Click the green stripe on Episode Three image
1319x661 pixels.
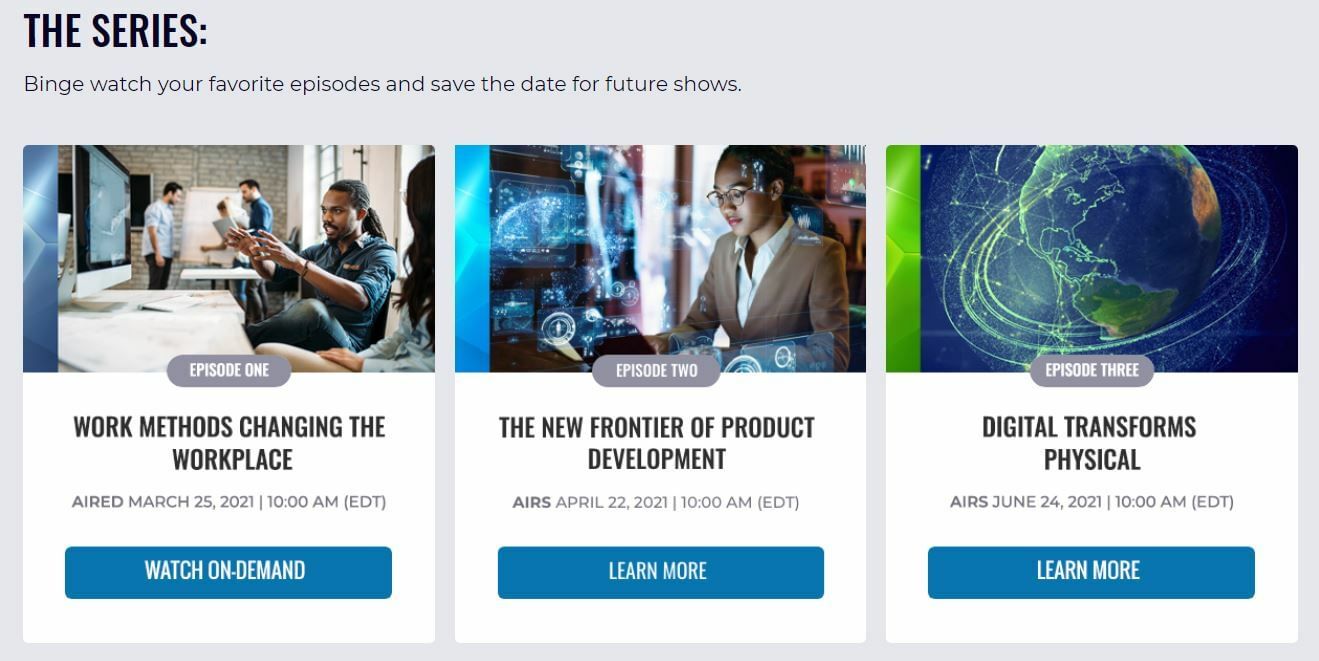903,258
